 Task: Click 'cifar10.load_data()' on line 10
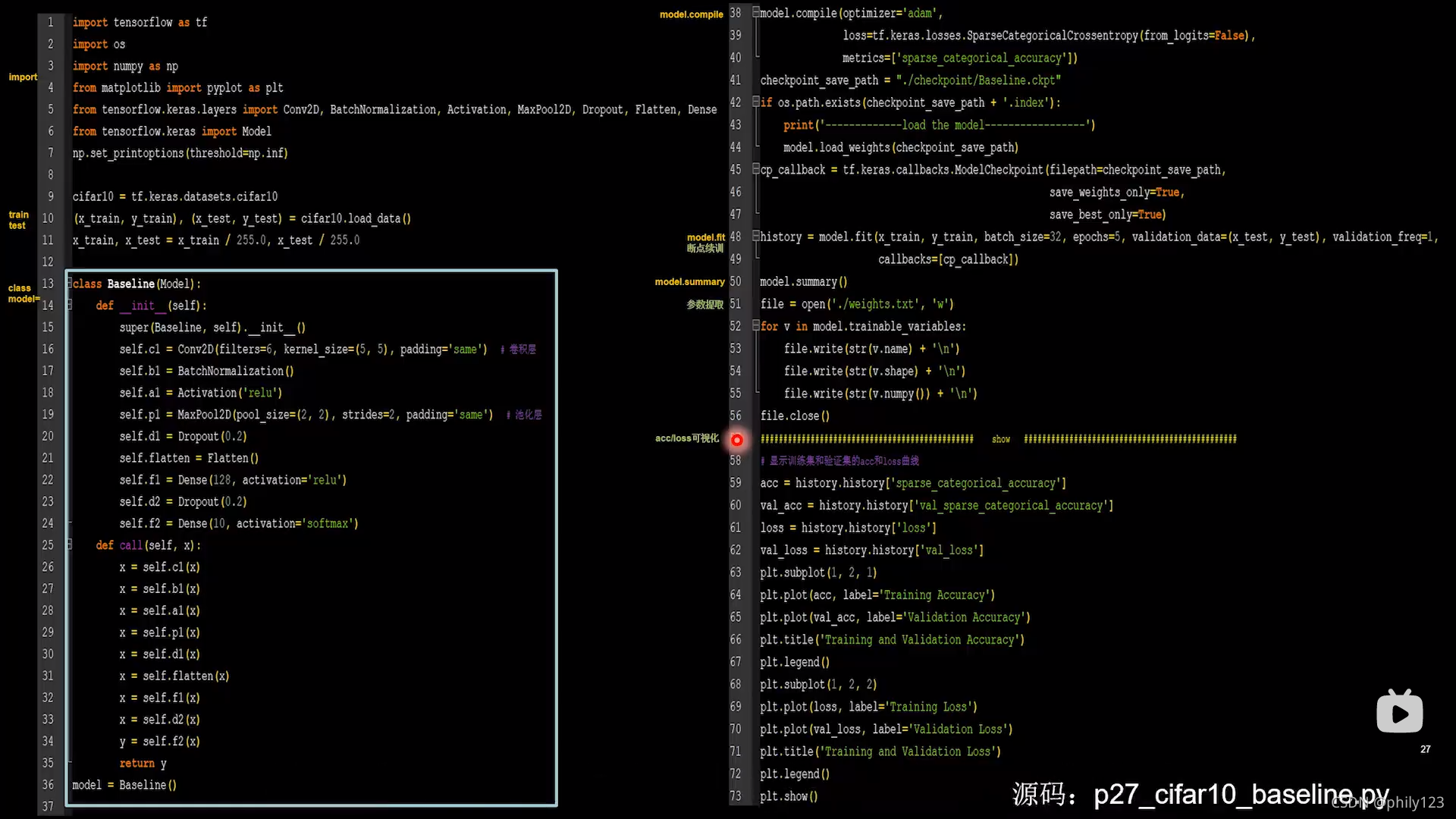click(x=356, y=218)
